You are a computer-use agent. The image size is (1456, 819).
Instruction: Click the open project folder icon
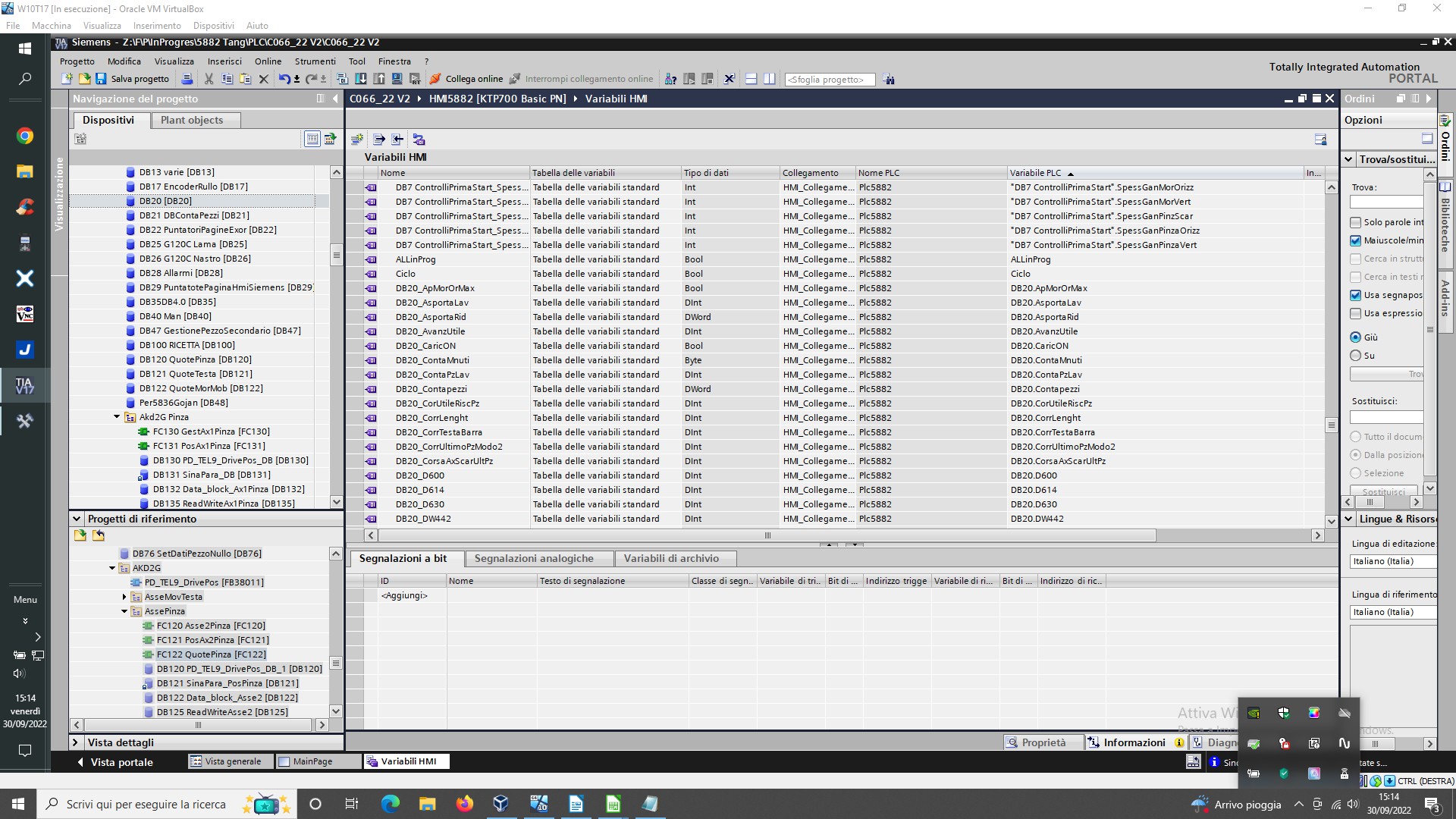(x=83, y=79)
